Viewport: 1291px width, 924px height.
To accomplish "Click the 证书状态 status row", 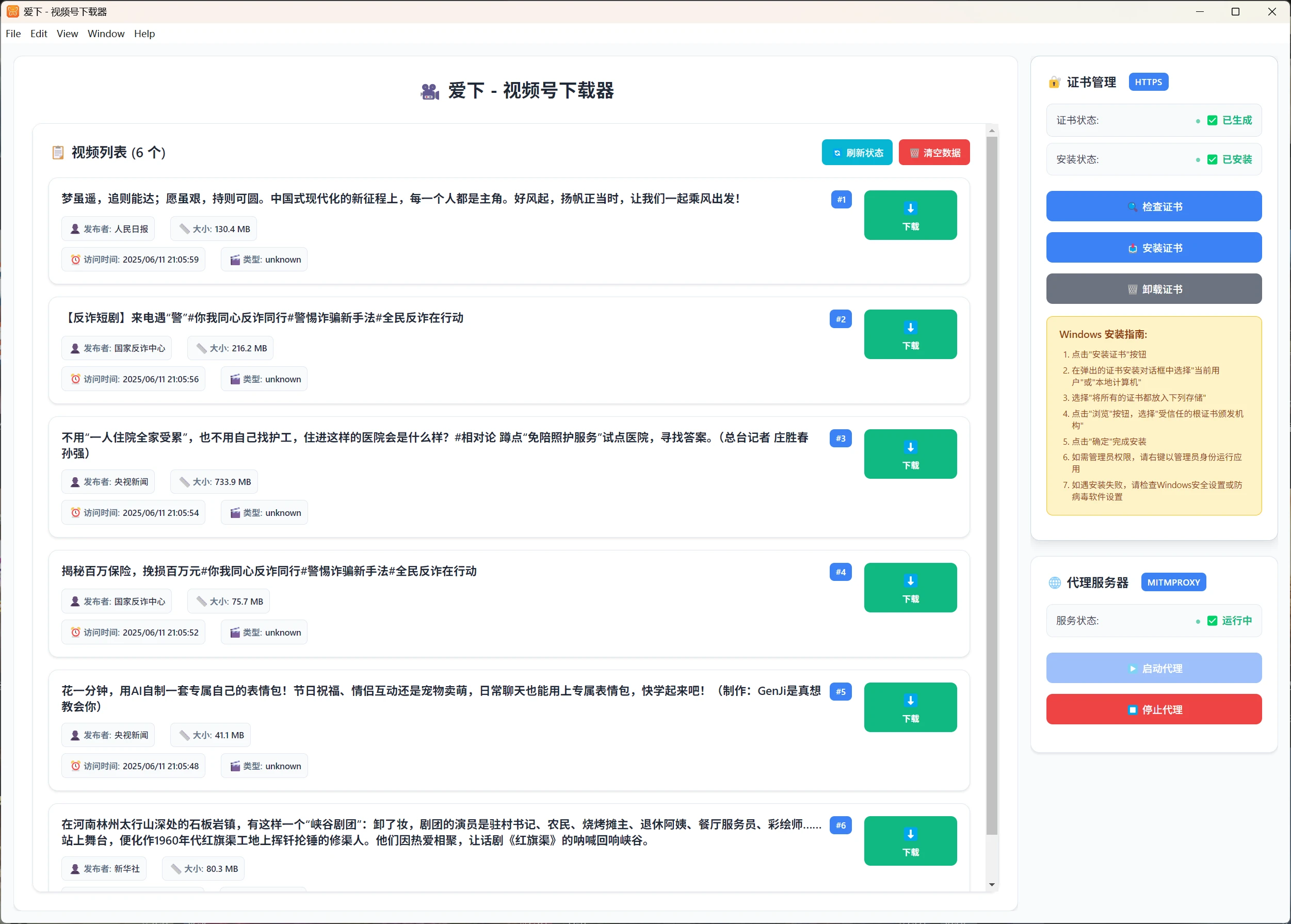I will [x=1154, y=120].
